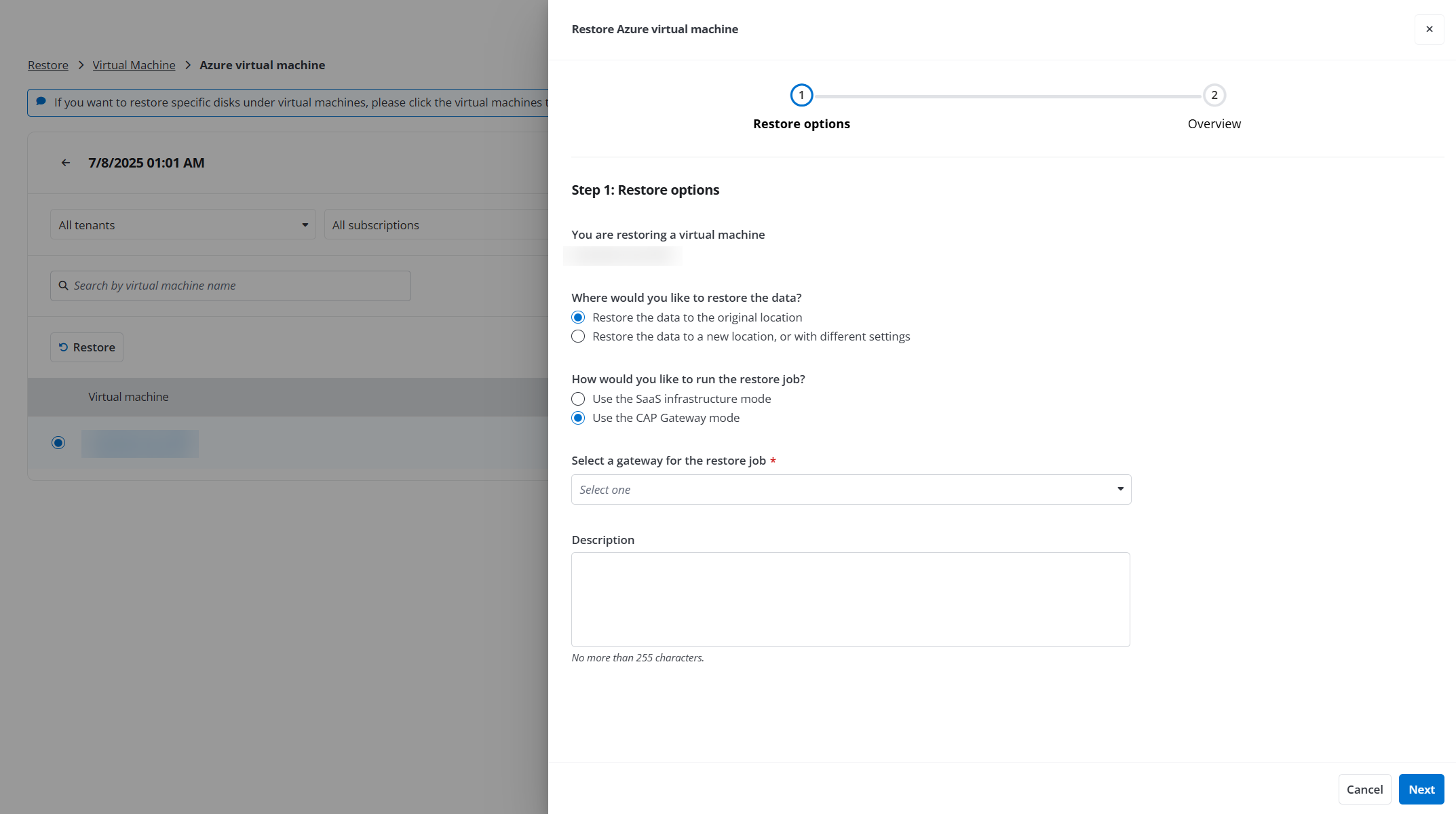The width and height of the screenshot is (1456, 814).
Task: Open the Select one gateway dropdown
Action: pyautogui.click(x=851, y=489)
